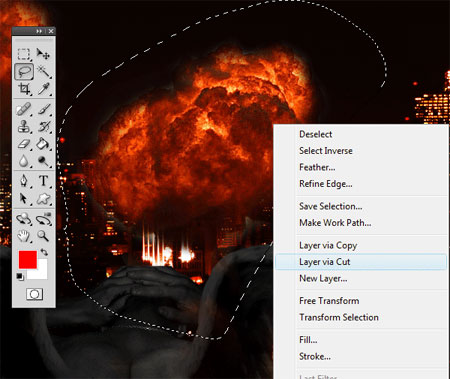
Task: Select the Brush tool
Action: click(43, 109)
